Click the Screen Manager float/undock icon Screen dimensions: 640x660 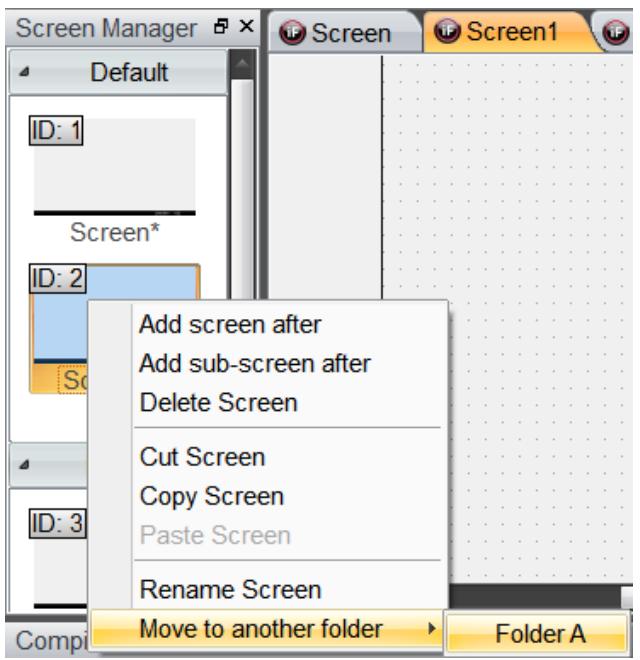pyautogui.click(x=221, y=27)
